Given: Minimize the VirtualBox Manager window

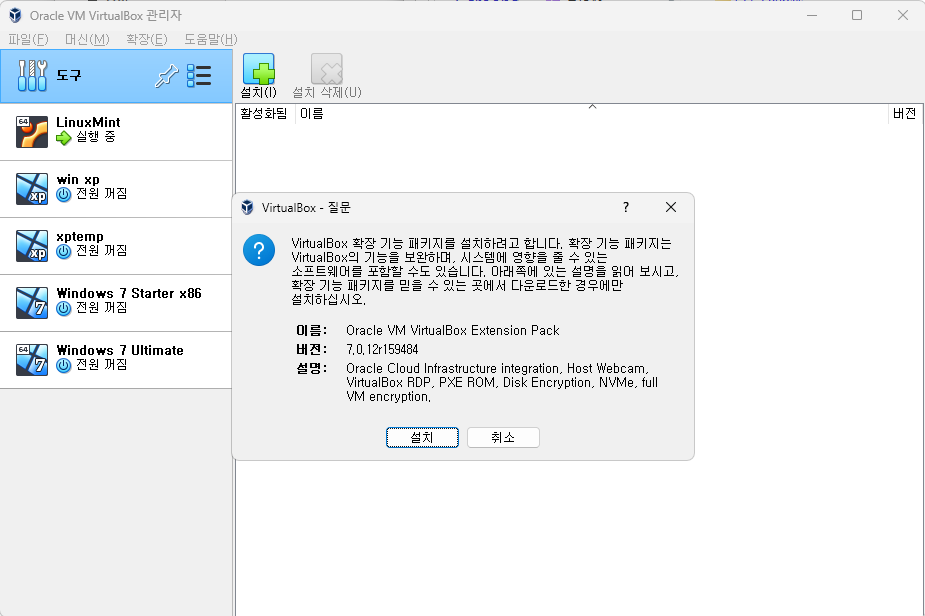Looking at the screenshot, I should point(812,15).
